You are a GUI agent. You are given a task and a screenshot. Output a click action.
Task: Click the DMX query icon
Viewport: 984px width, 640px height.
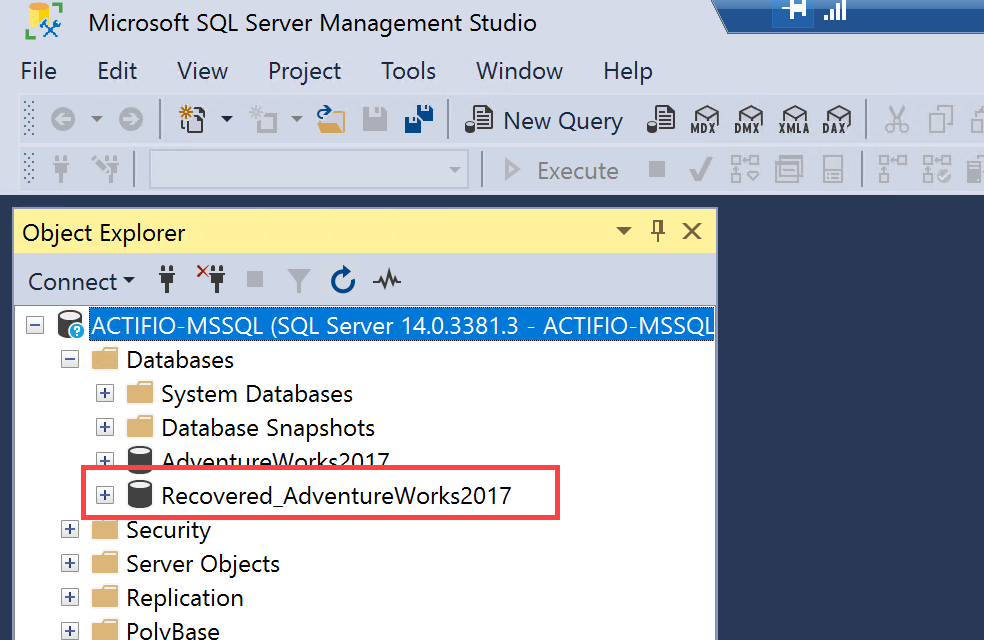(749, 119)
